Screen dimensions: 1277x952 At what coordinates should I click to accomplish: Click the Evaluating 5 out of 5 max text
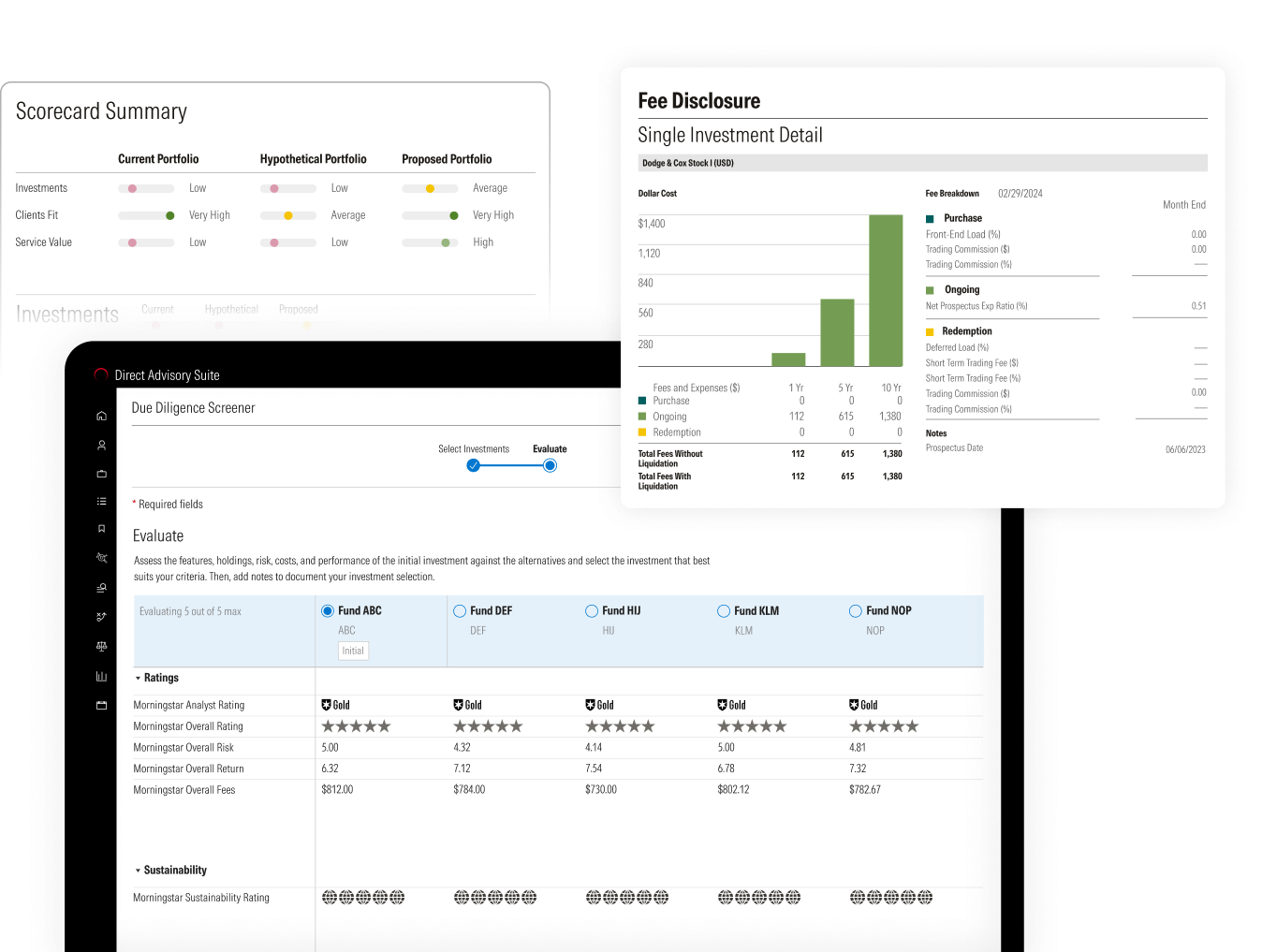click(190, 611)
